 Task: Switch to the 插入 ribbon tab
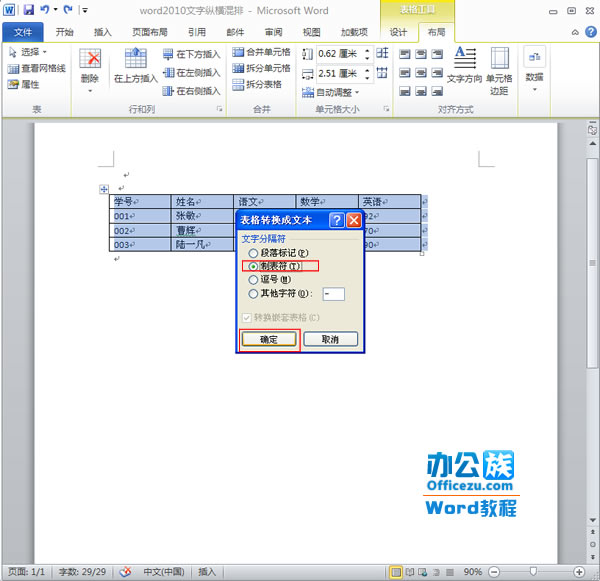click(x=103, y=32)
